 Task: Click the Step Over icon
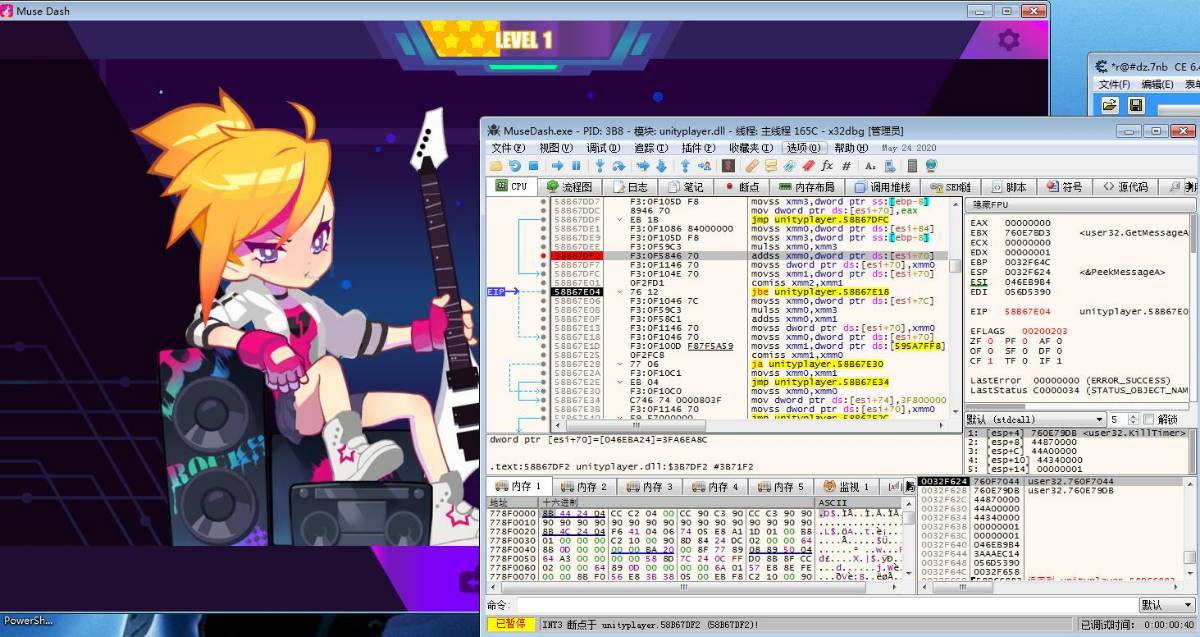pyautogui.click(x=619, y=165)
